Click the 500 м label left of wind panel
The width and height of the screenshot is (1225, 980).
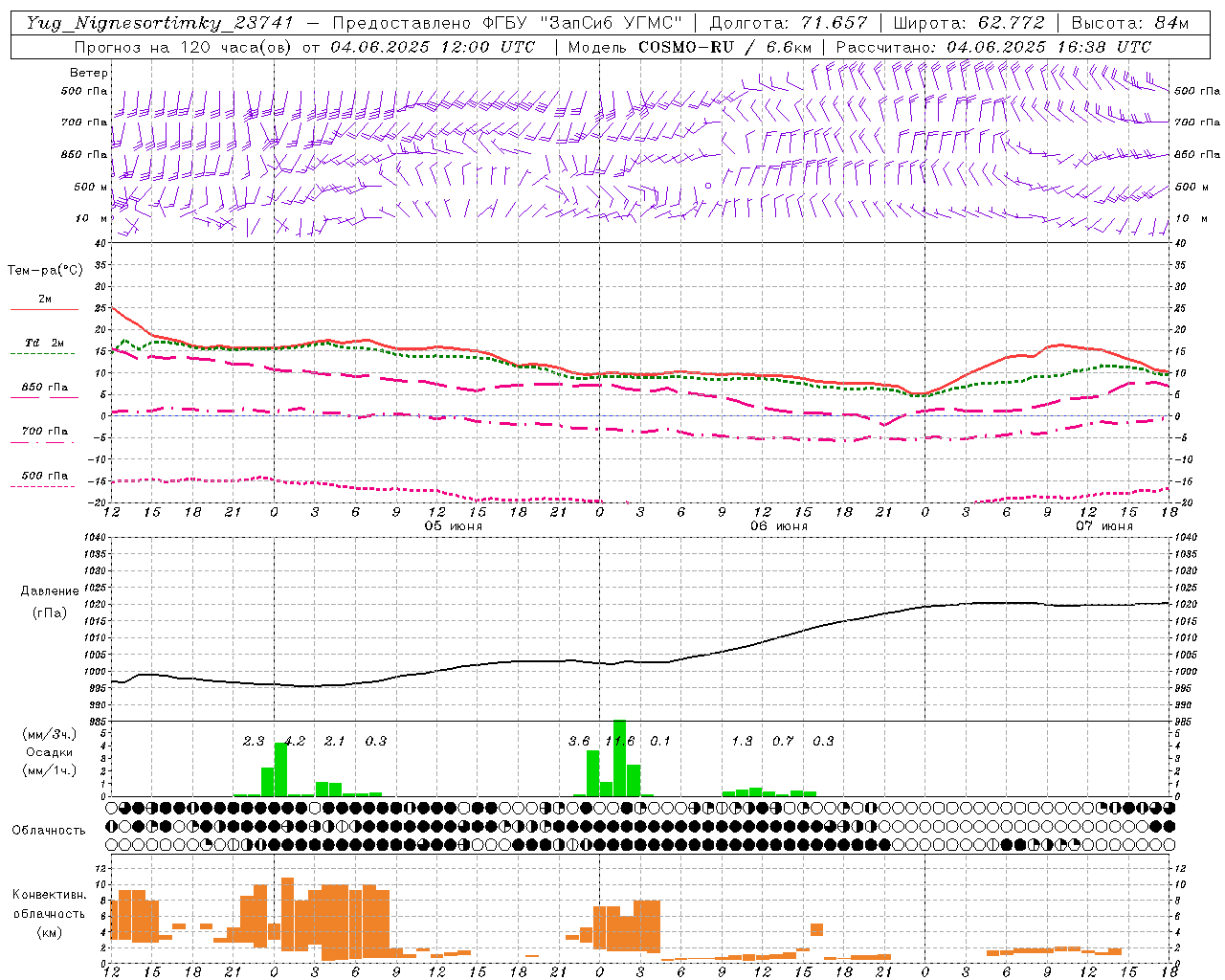pos(91,187)
